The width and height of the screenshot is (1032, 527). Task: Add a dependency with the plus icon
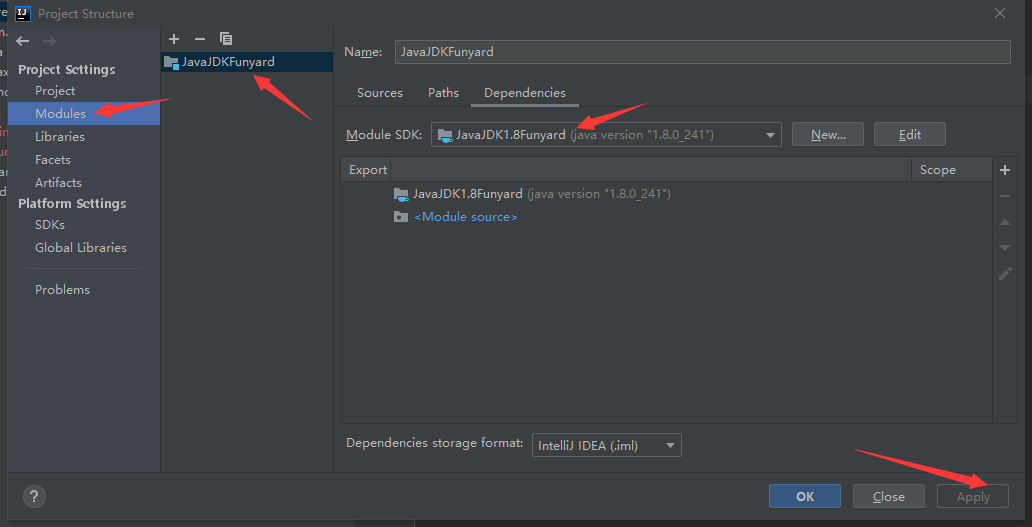pyautogui.click(x=1005, y=170)
